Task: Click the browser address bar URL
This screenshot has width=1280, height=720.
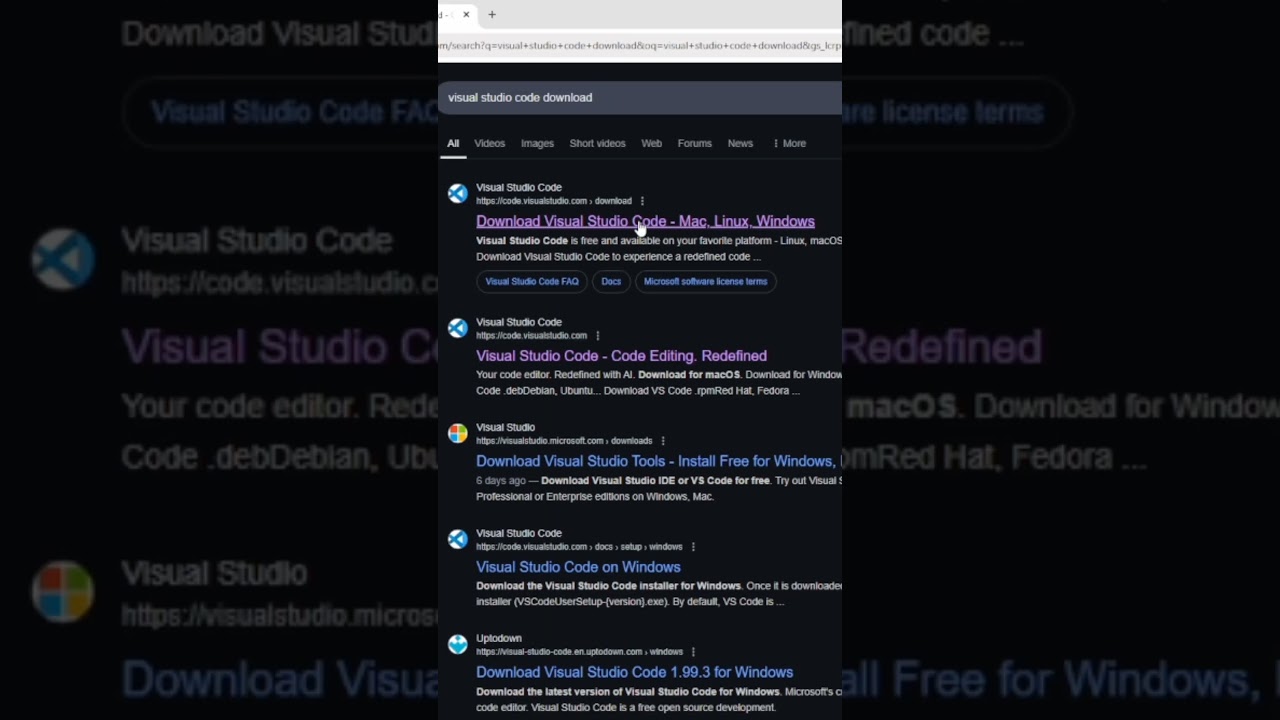Action: pyautogui.click(x=640, y=45)
